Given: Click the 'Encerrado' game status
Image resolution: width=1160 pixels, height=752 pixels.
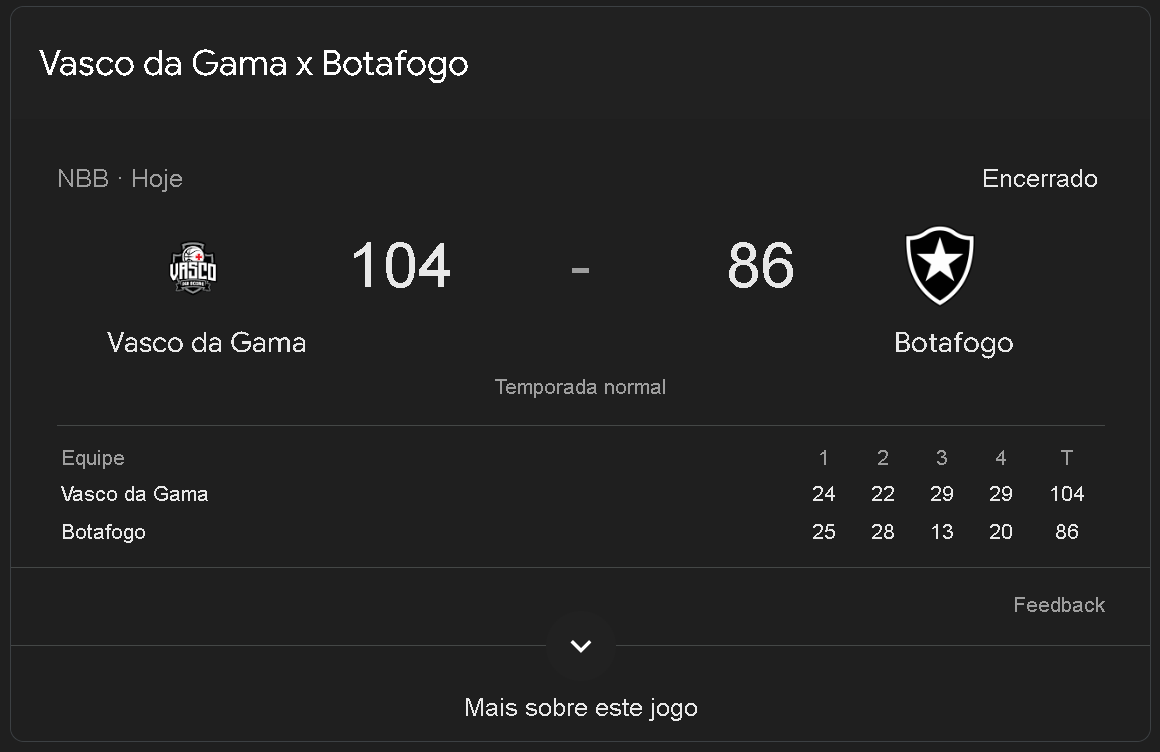Looking at the screenshot, I should point(1039,179).
